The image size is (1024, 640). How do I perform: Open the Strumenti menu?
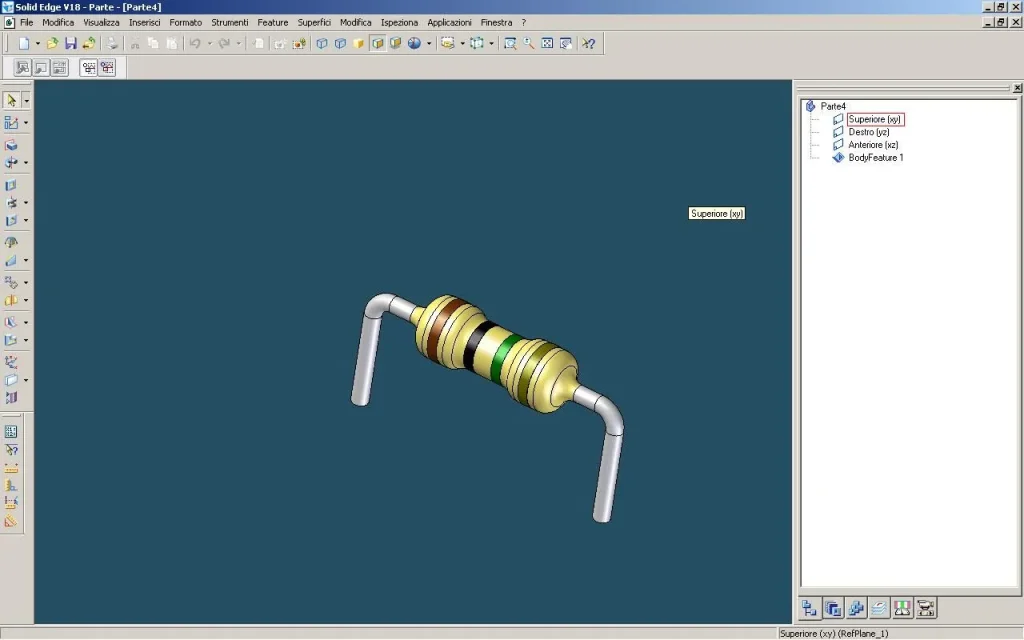229,22
